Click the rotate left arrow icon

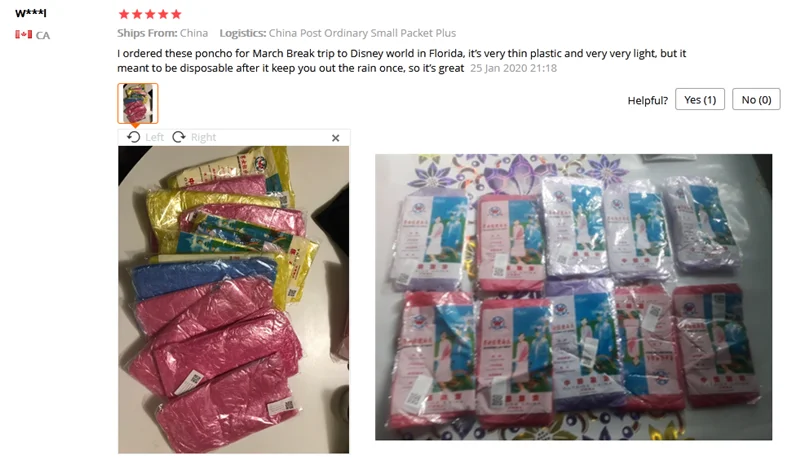(134, 137)
